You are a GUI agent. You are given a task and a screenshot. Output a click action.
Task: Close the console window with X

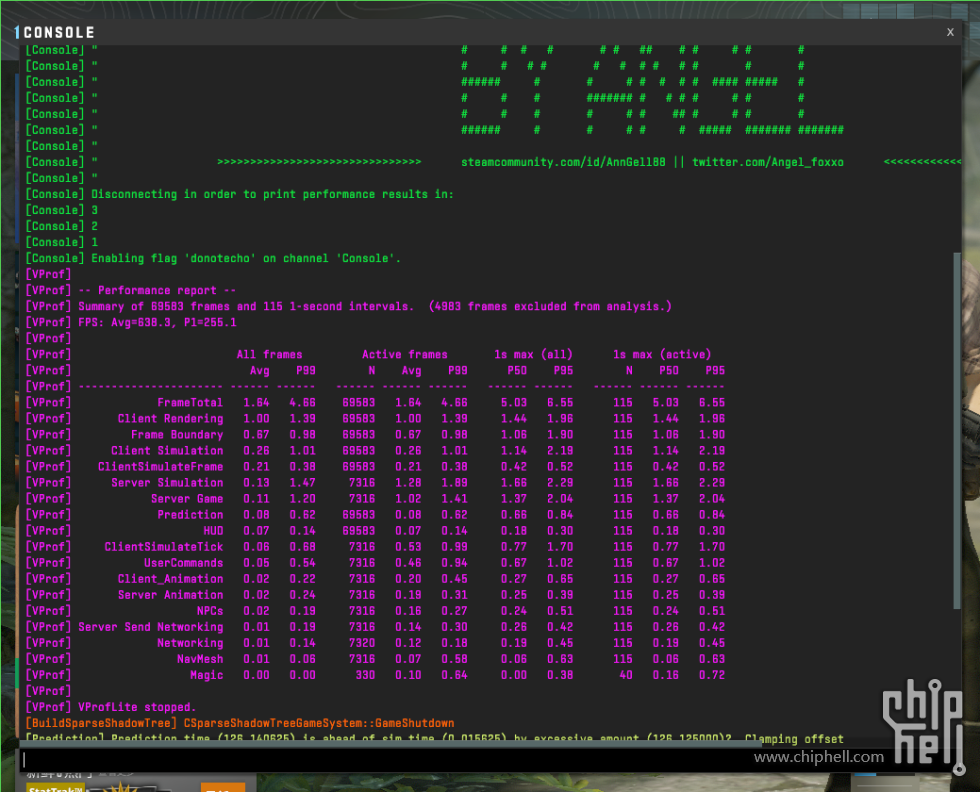coord(950,32)
